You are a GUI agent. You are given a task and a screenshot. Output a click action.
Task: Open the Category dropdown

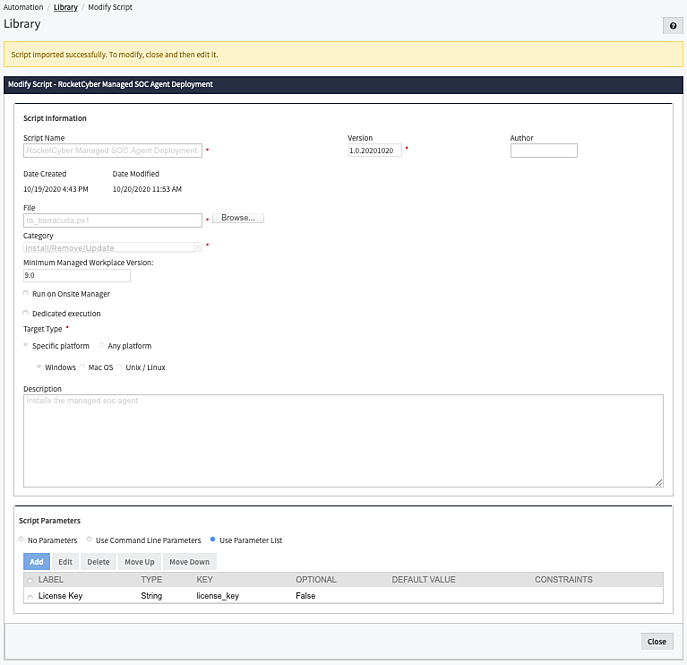pyautogui.click(x=113, y=248)
